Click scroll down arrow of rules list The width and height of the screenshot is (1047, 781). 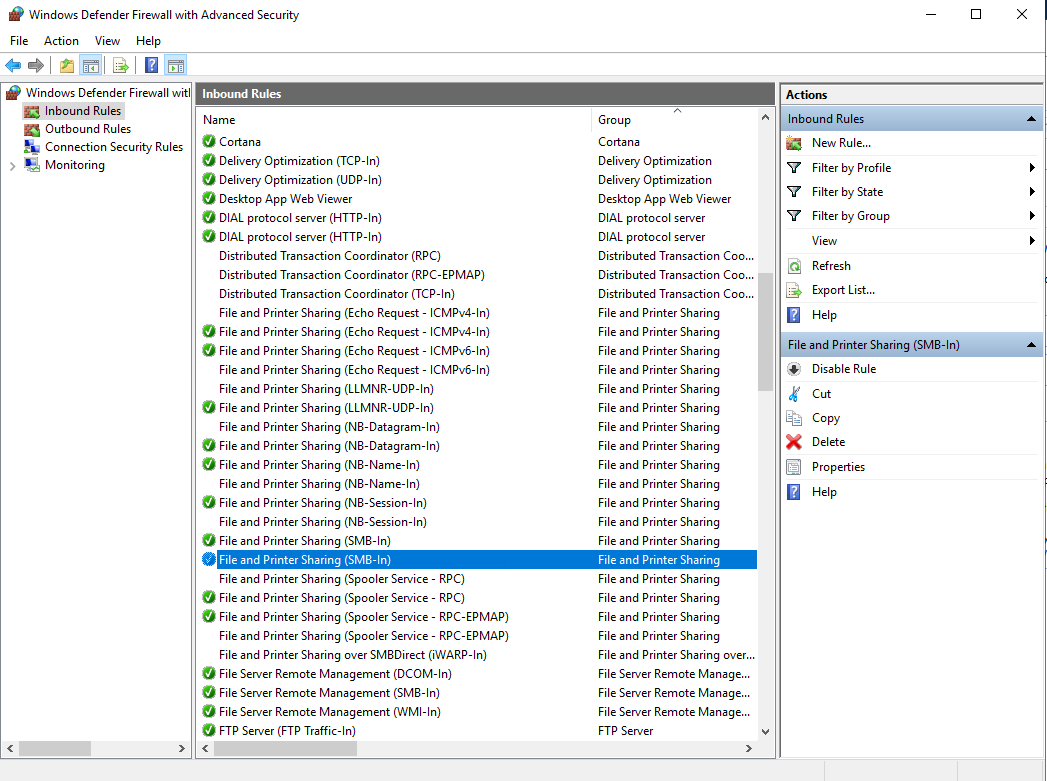point(765,732)
